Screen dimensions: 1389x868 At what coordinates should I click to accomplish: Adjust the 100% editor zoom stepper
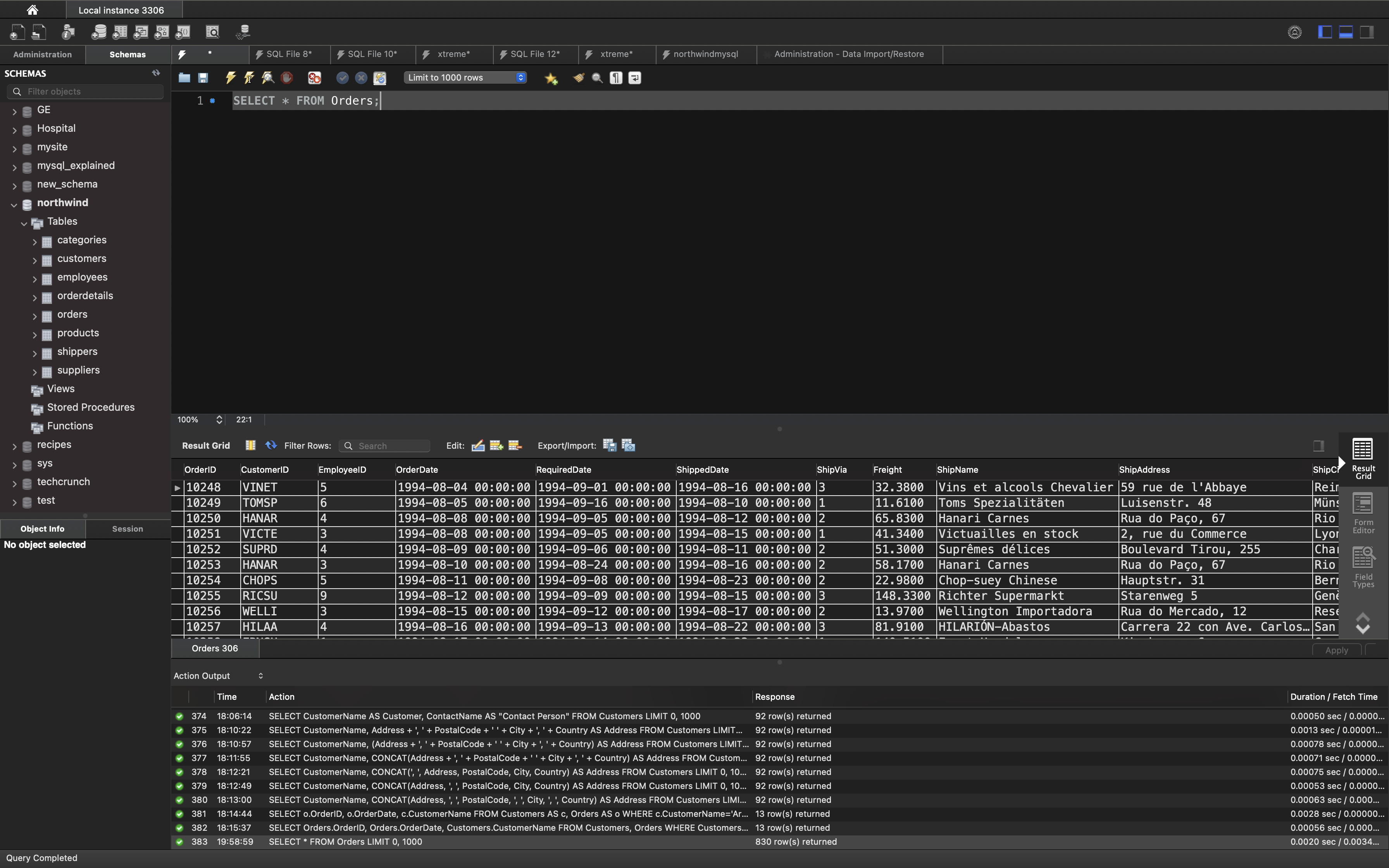click(x=219, y=420)
